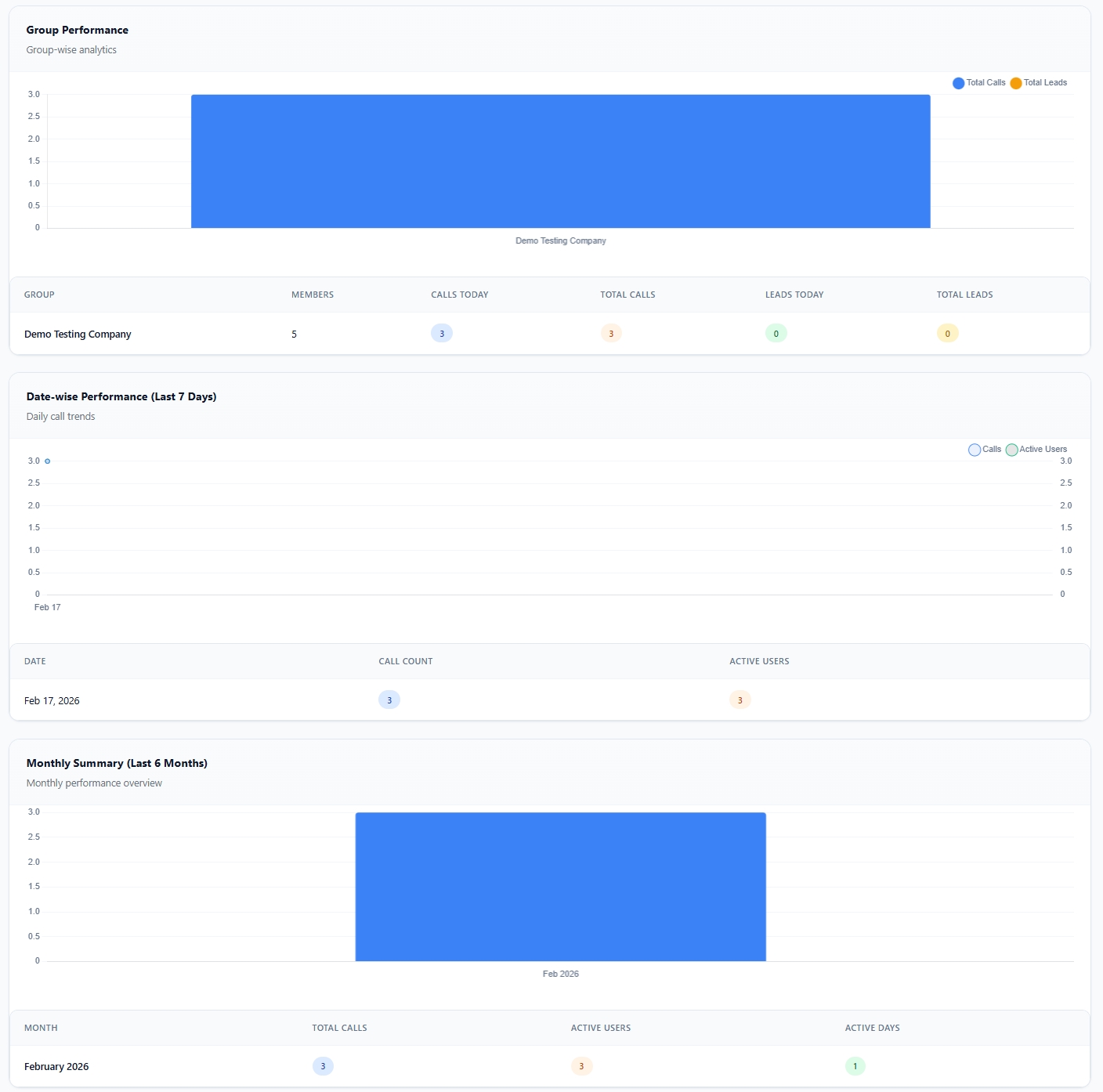Screen dimensions: 1103x1092
Task: Expand the Group Performance section header
Action: point(77,30)
